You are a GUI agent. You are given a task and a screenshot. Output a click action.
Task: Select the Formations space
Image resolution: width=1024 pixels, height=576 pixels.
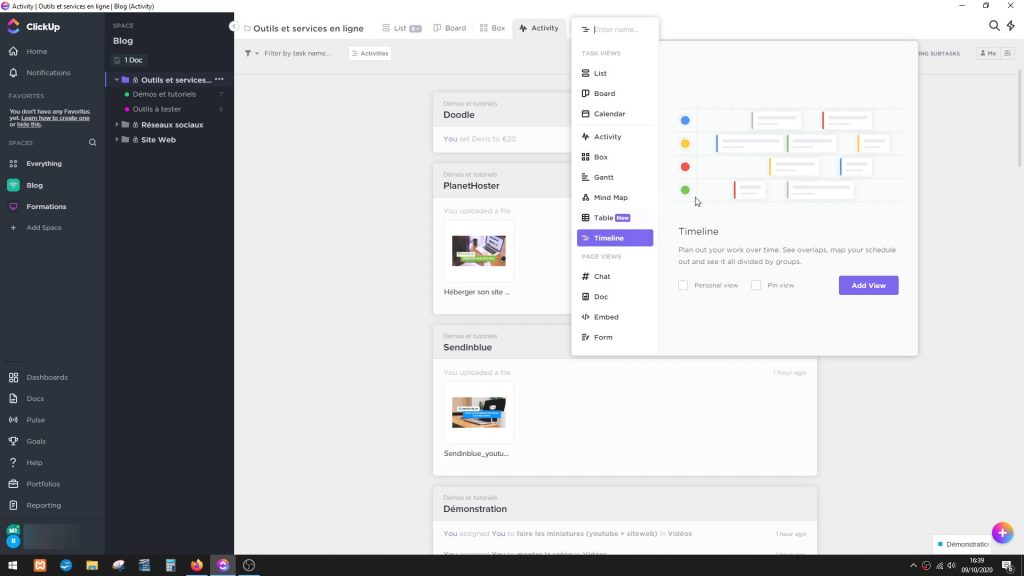tap(38, 206)
